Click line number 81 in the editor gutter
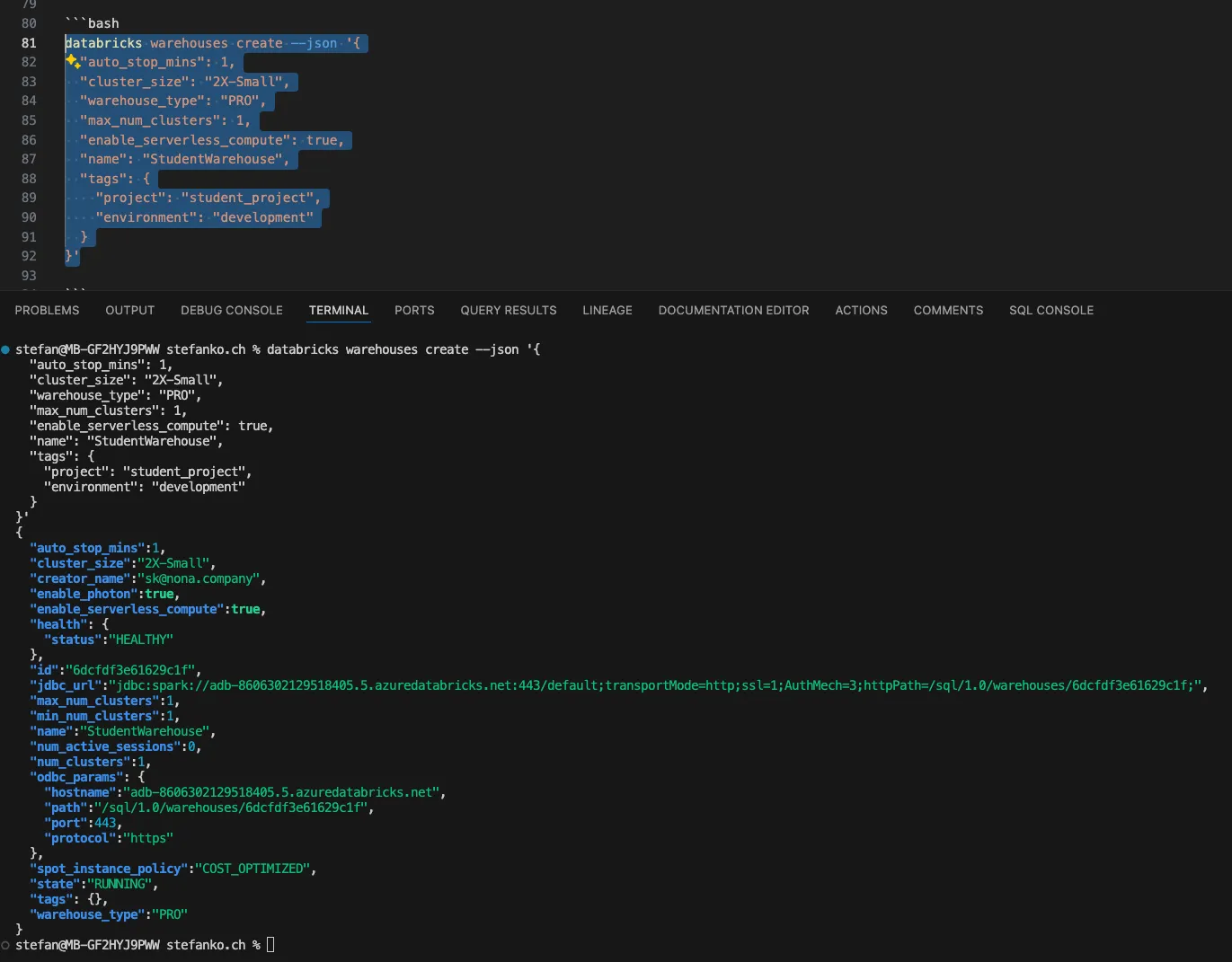Viewport: 1232px width, 962px height. [29, 43]
